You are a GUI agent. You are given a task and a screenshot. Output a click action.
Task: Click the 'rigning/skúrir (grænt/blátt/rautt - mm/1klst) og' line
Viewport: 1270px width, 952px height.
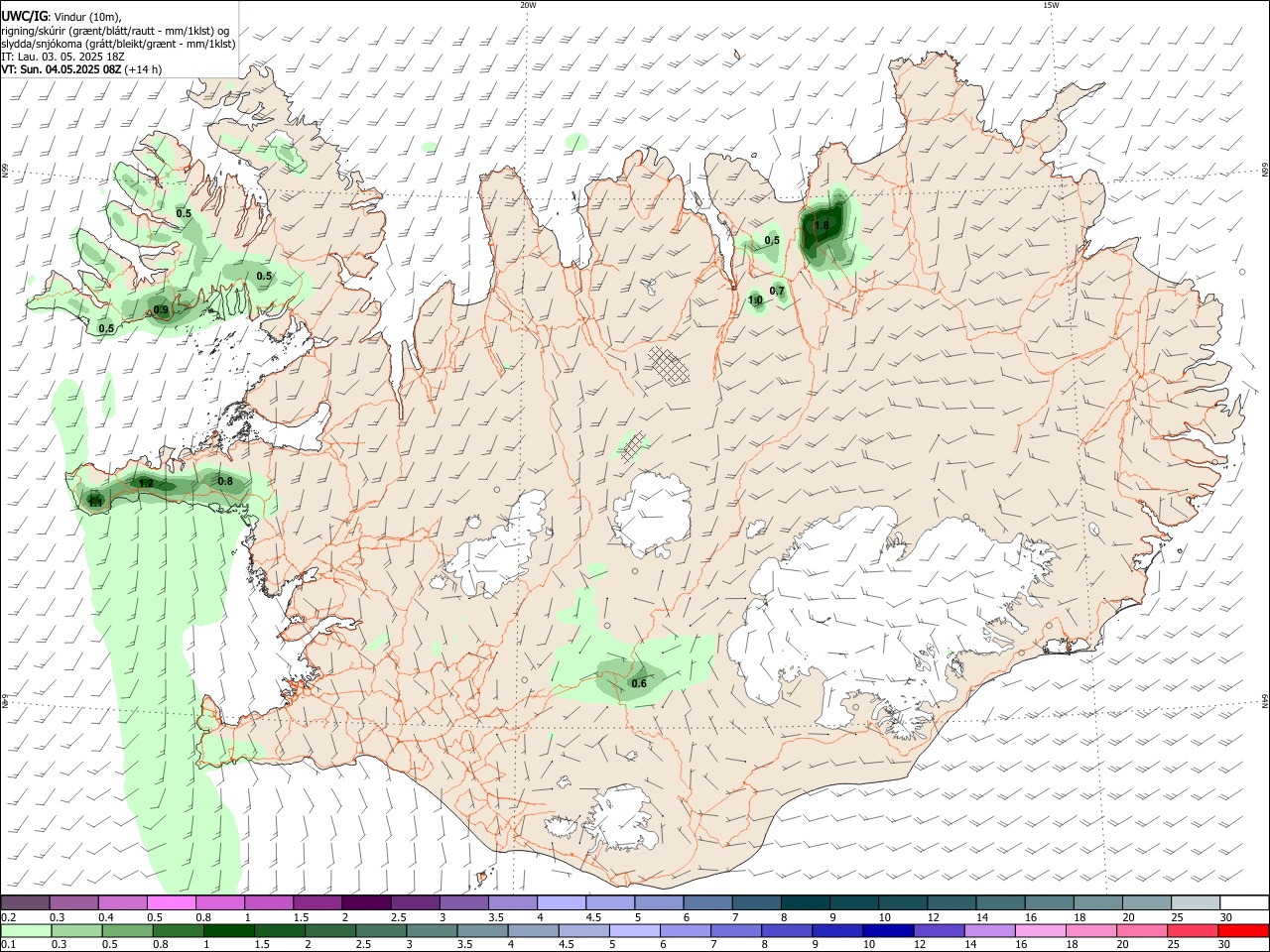[115, 30]
